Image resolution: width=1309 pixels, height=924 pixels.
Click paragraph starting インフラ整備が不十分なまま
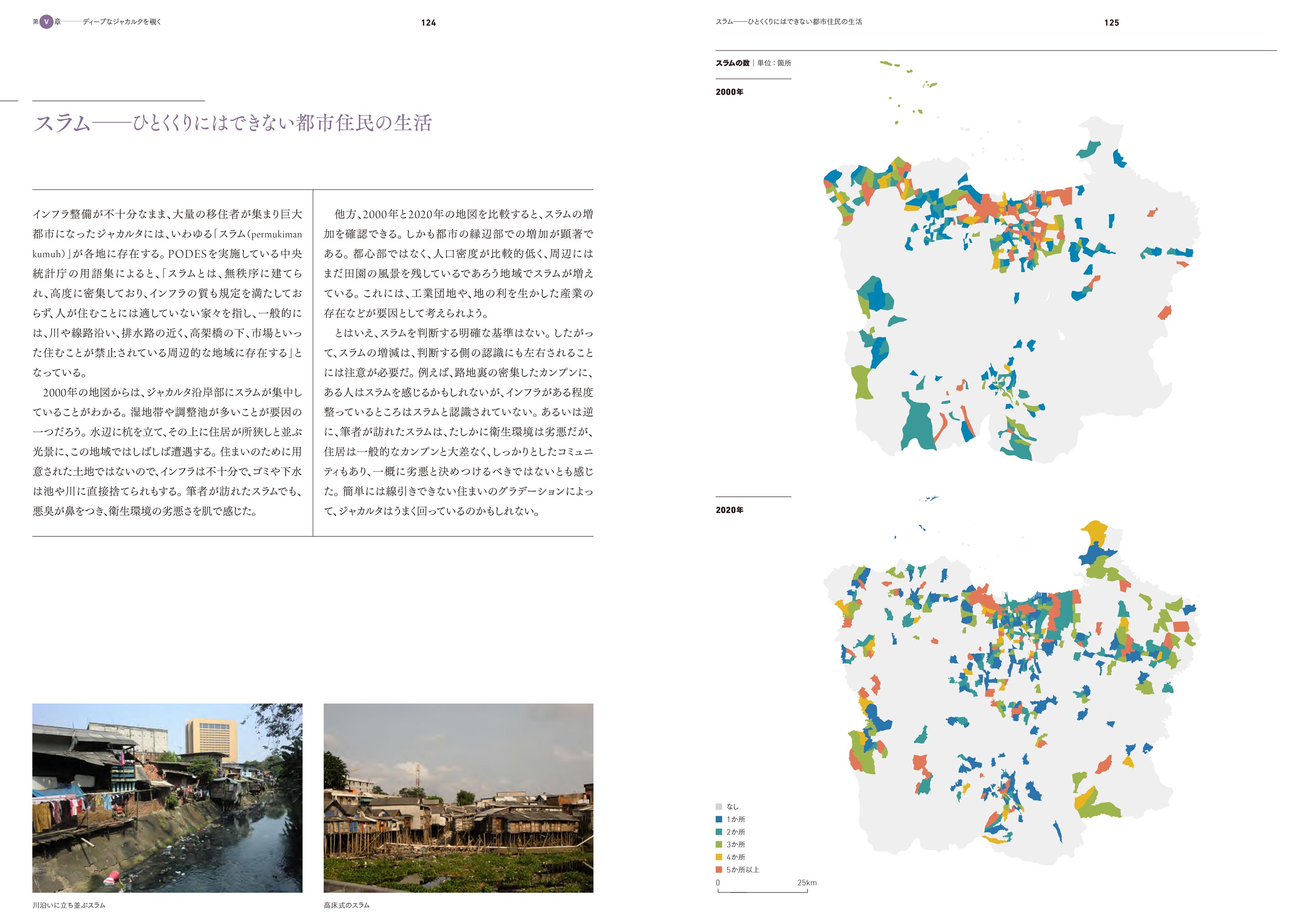(x=167, y=294)
